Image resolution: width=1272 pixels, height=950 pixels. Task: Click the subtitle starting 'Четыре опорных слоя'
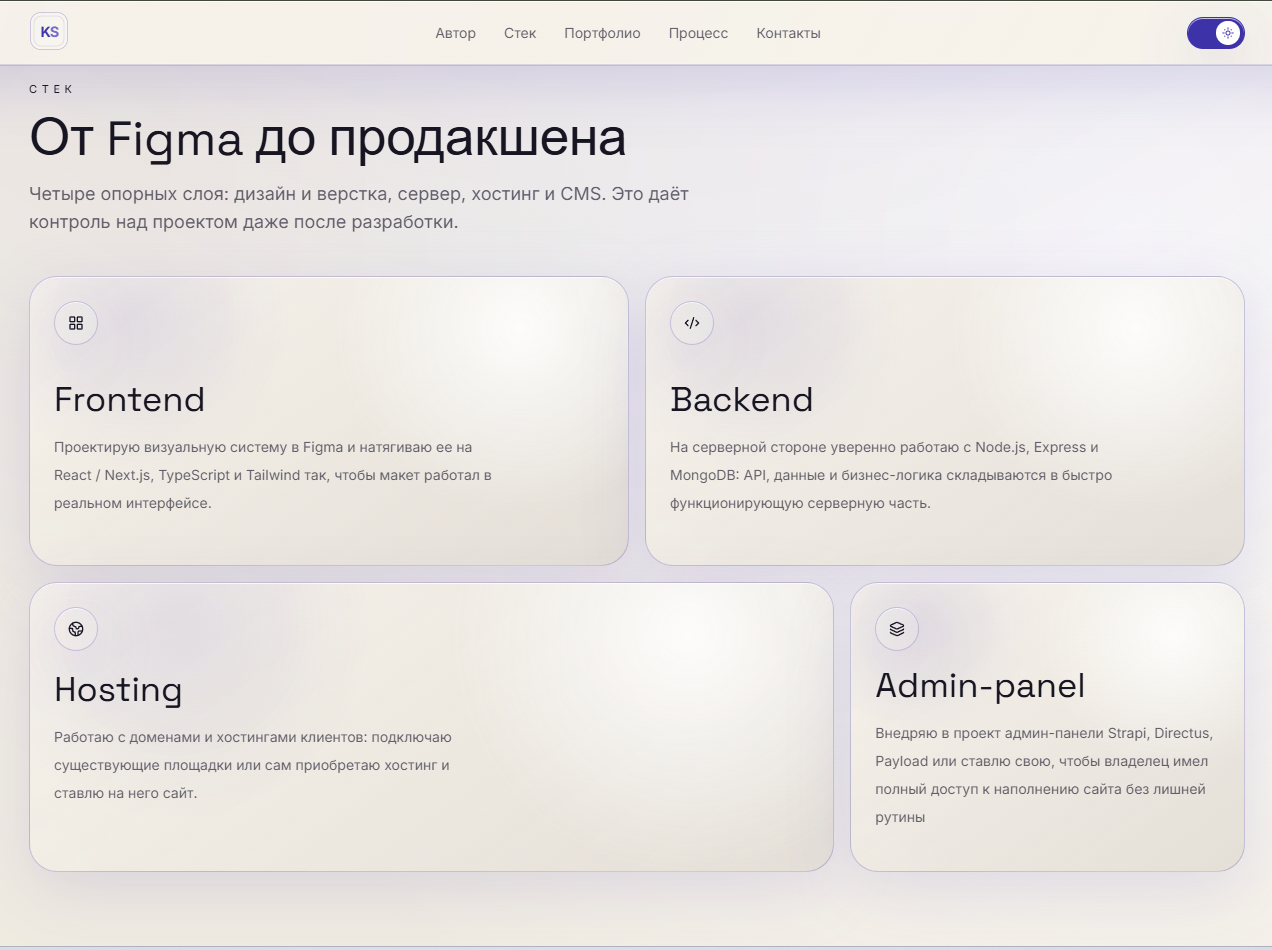(359, 207)
